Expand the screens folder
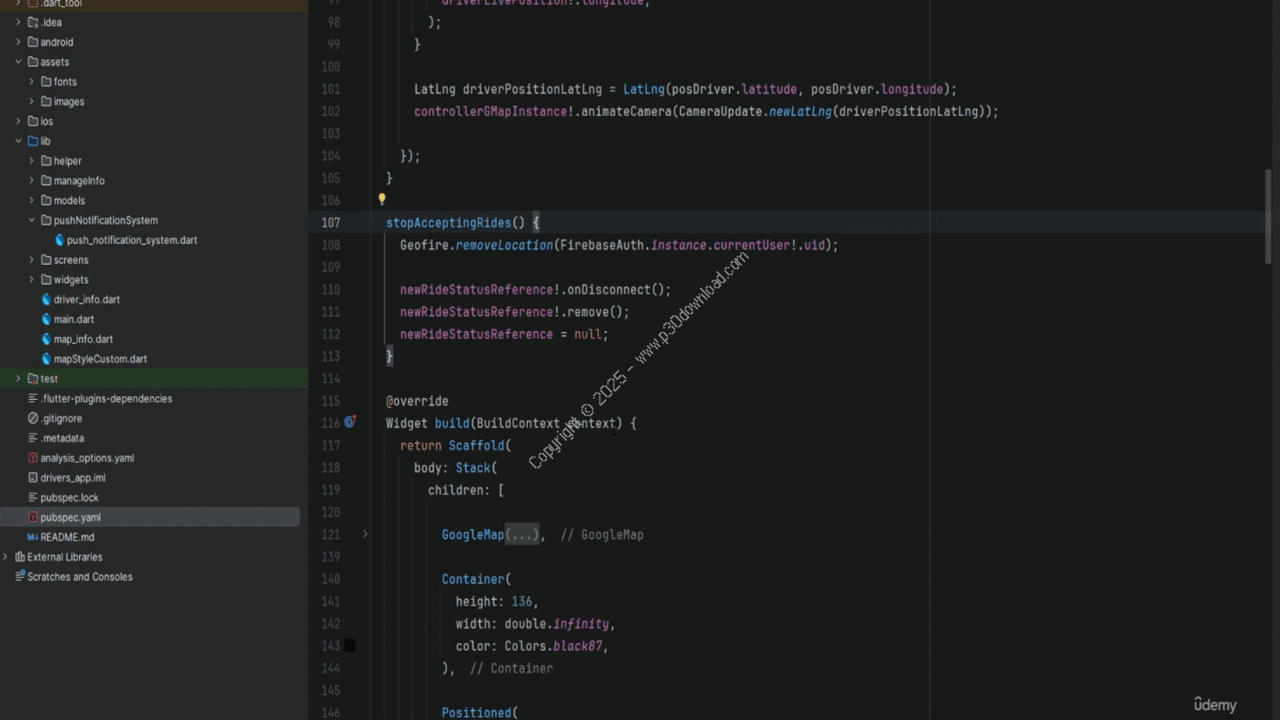The width and height of the screenshot is (1280, 720). [x=31, y=260]
